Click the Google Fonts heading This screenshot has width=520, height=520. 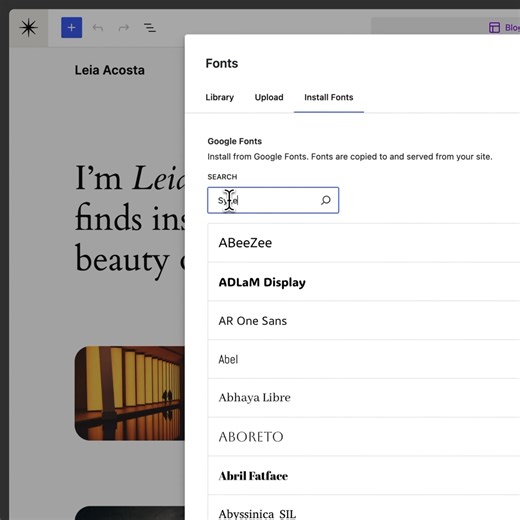[x=234, y=141]
